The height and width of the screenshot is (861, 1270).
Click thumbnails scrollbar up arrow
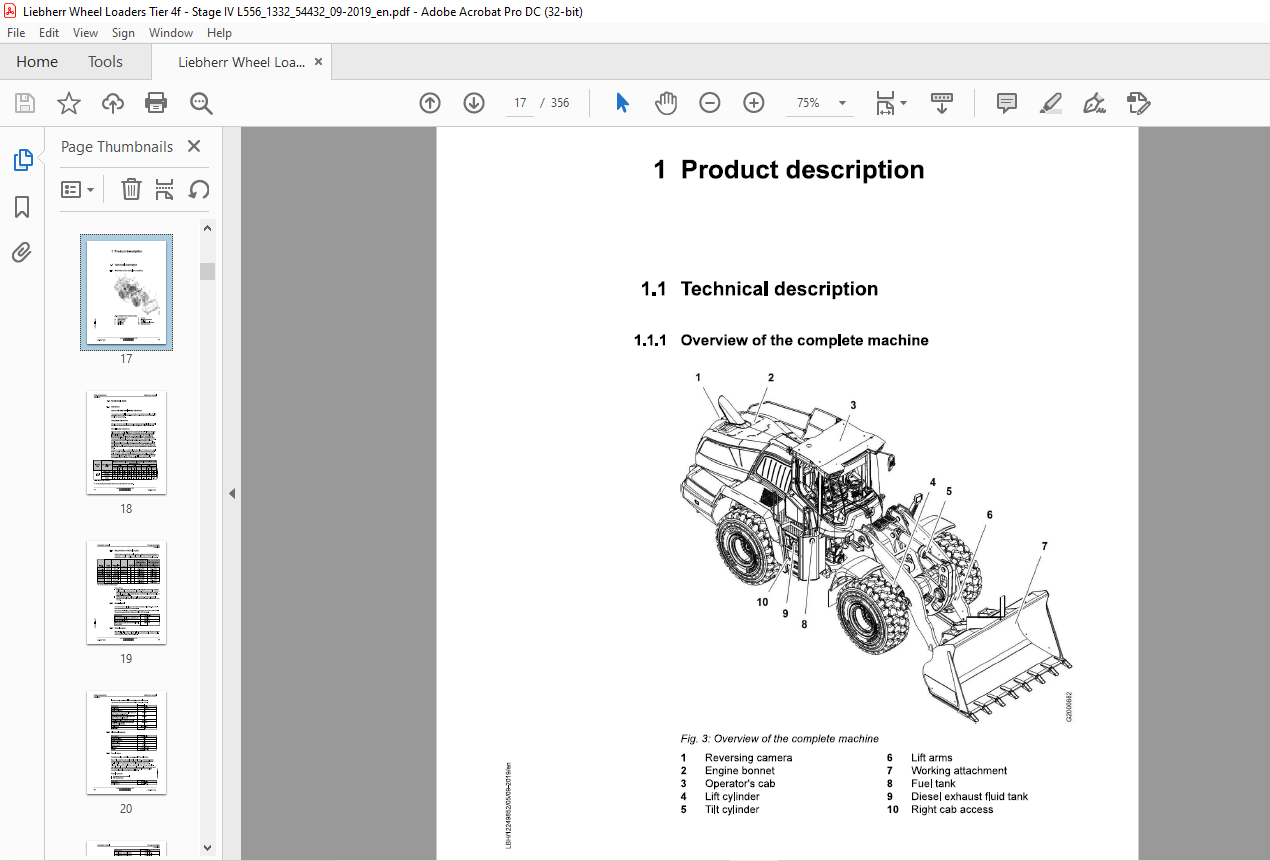tap(207, 228)
